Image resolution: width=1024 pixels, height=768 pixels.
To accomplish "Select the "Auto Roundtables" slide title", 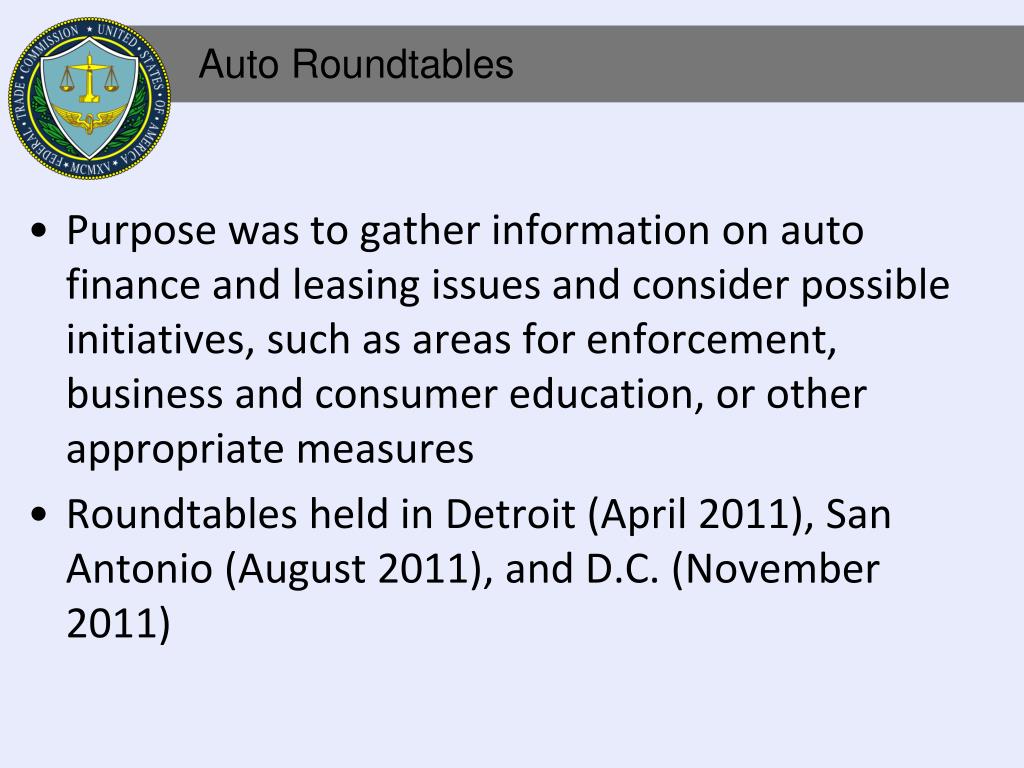I will tap(356, 66).
